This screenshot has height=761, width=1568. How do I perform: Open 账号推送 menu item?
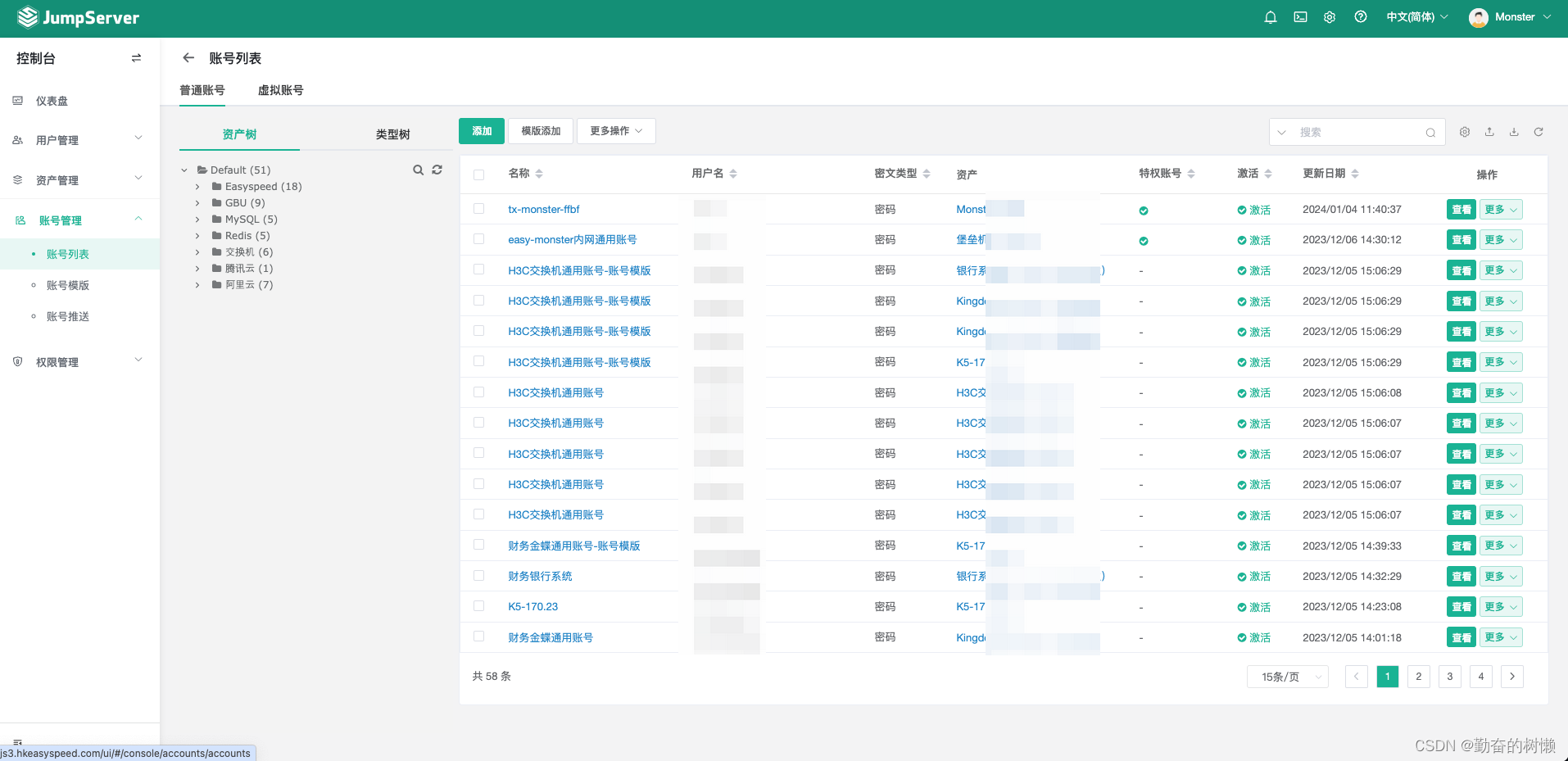(x=68, y=316)
